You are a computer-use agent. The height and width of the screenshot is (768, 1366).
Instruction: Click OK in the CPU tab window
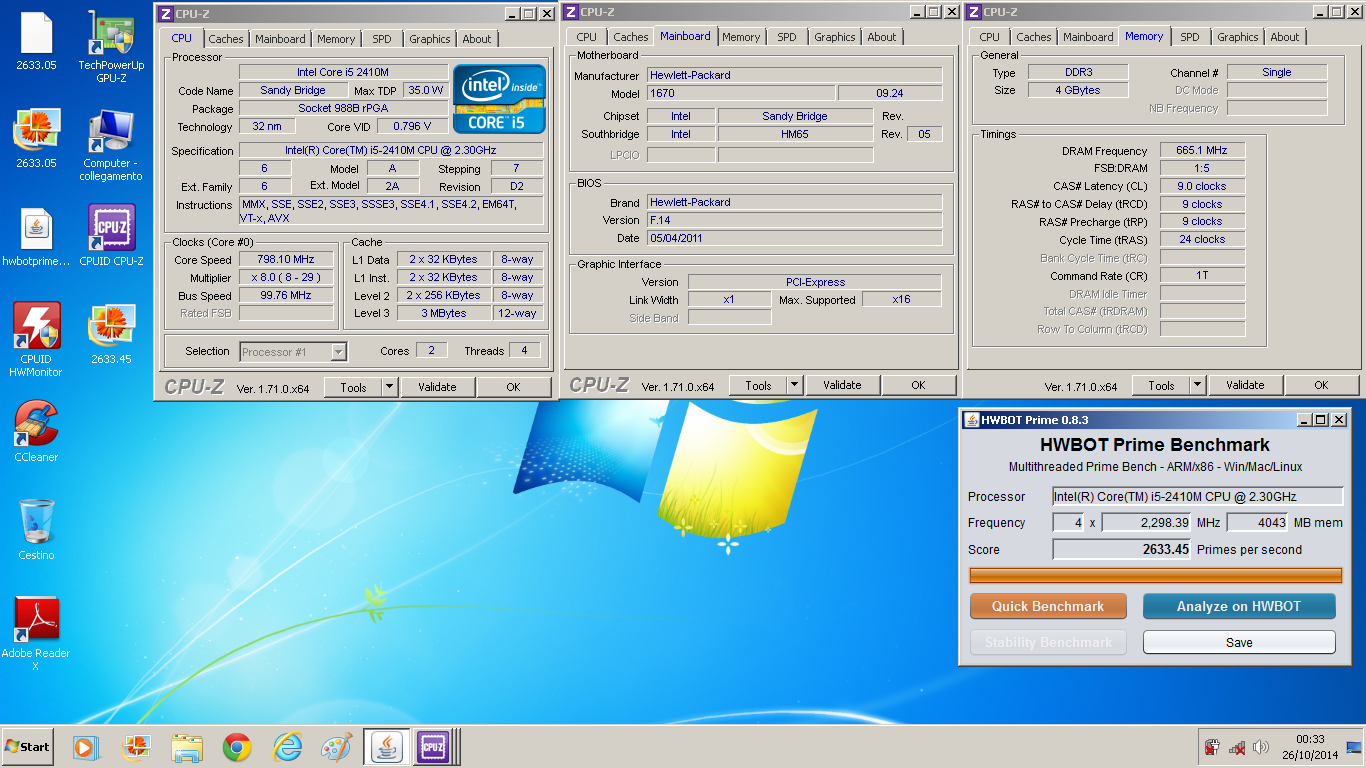[513, 387]
